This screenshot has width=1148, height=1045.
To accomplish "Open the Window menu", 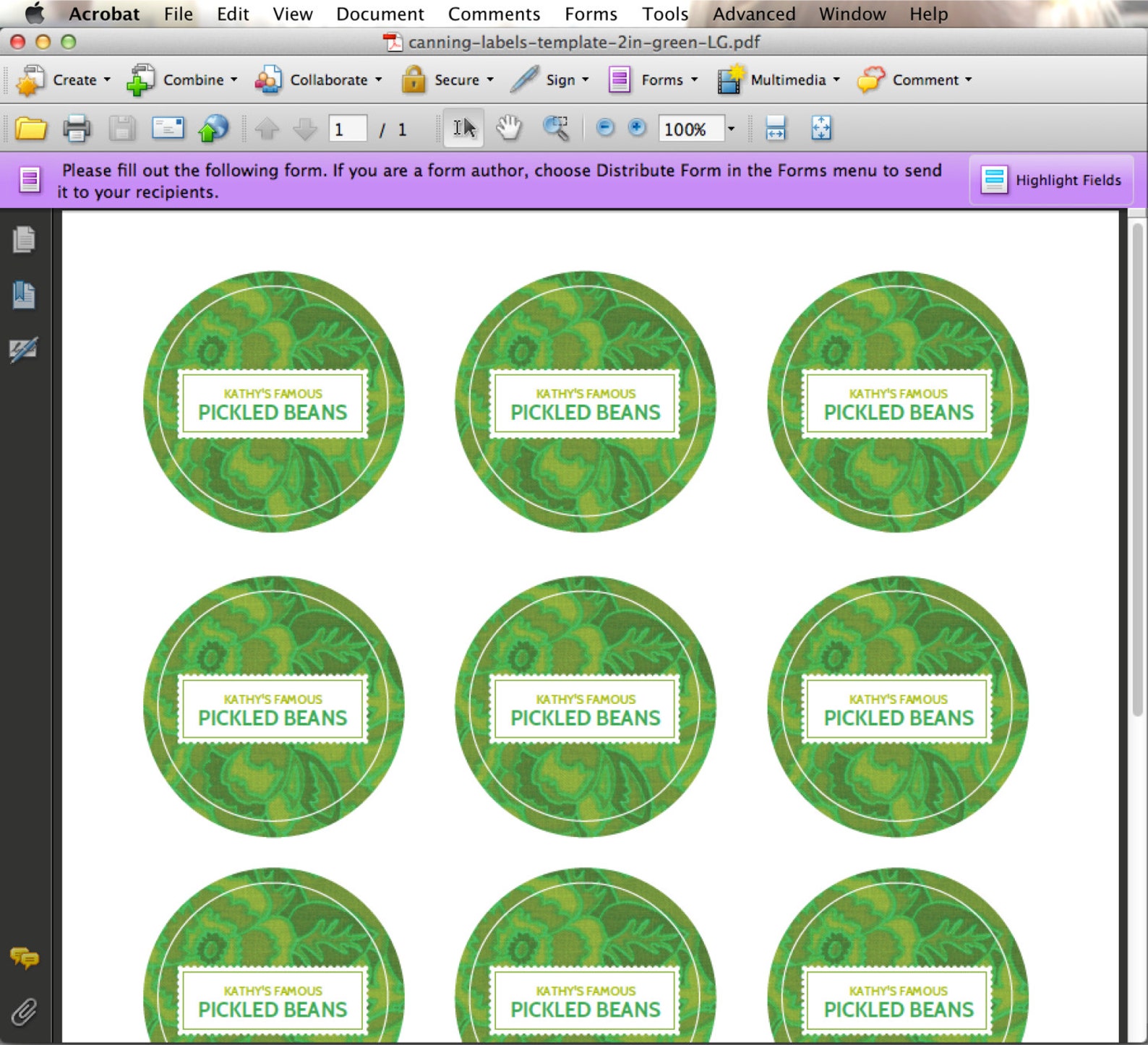I will [852, 14].
